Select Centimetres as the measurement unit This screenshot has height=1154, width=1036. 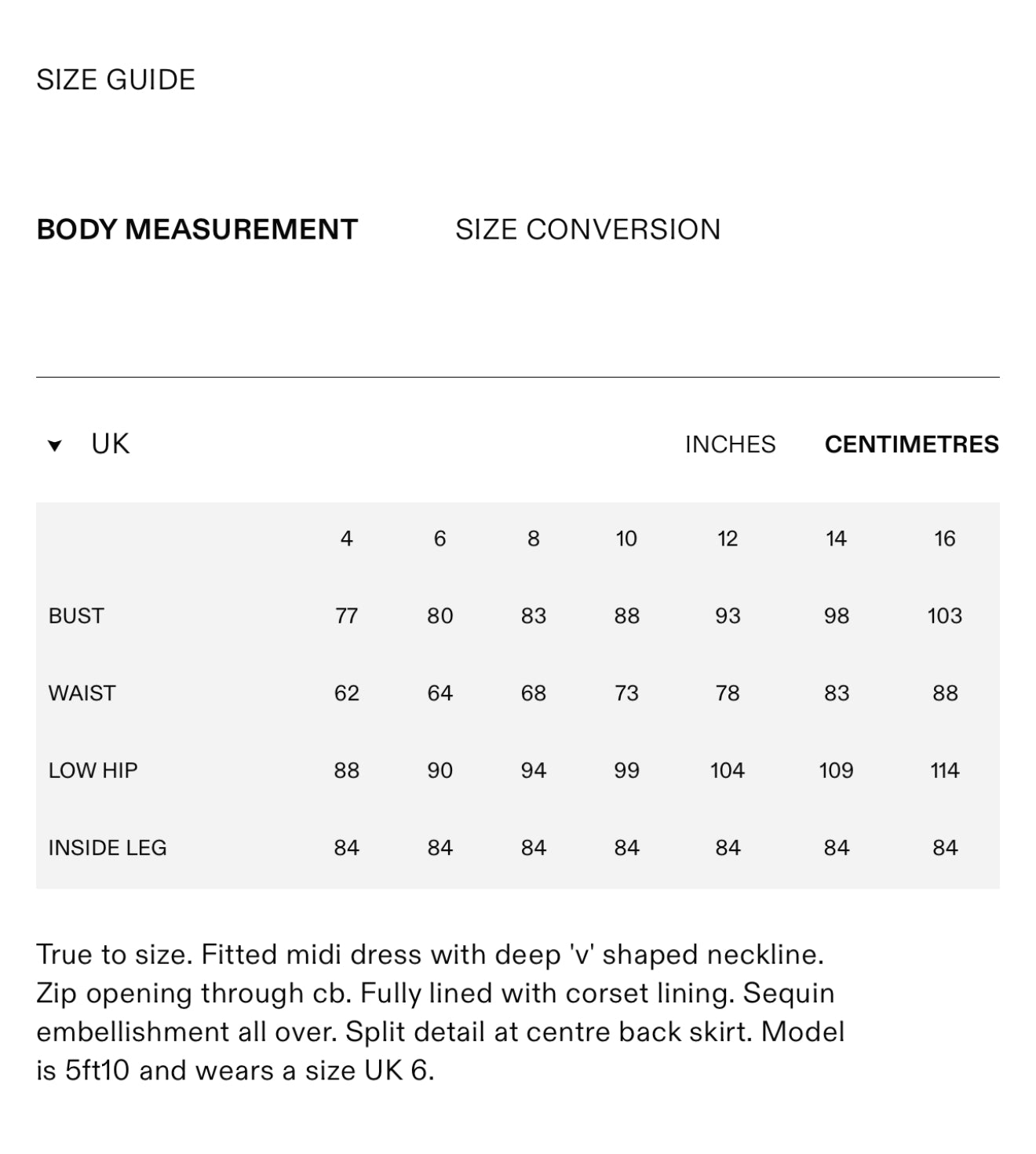911,444
